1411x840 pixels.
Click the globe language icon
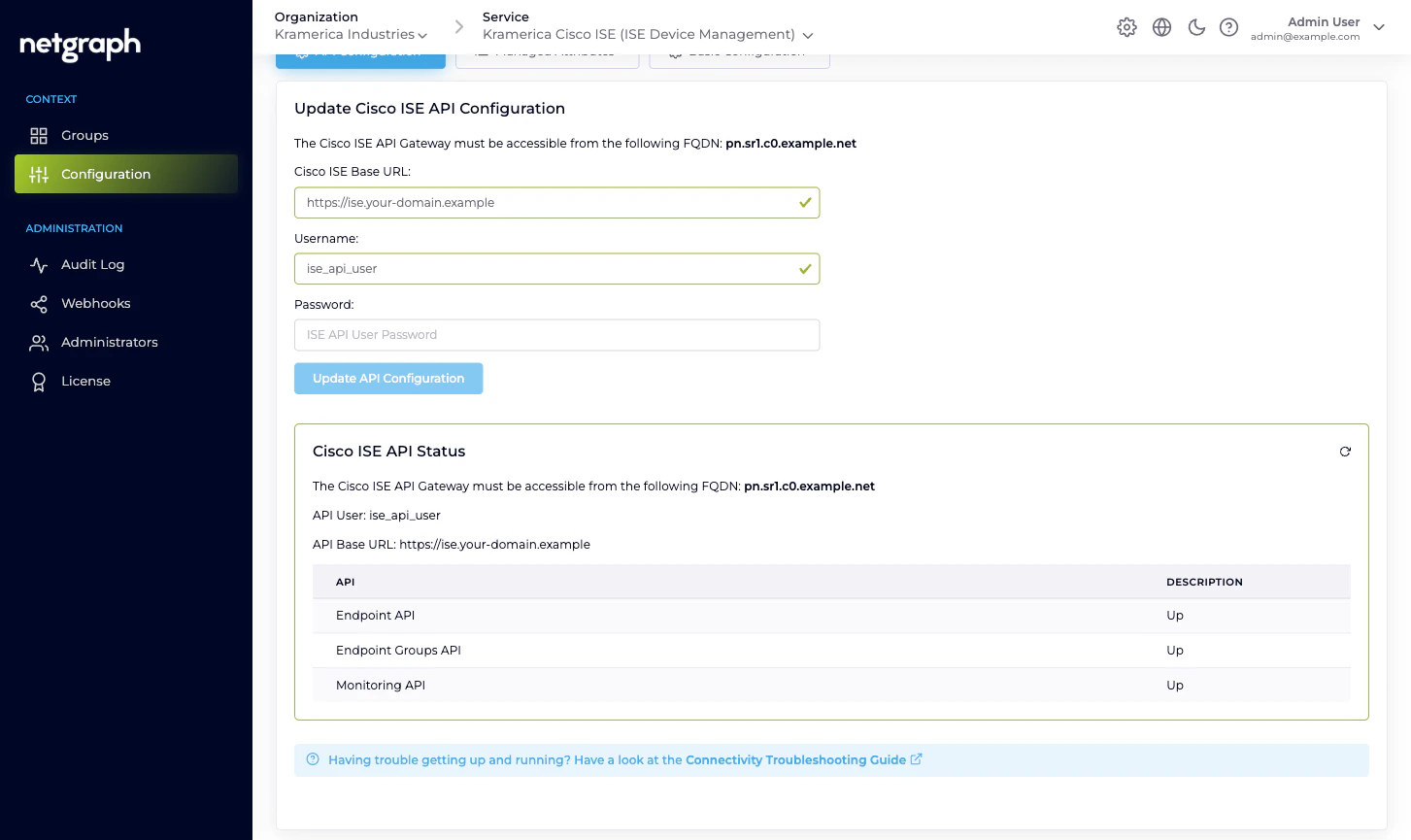pos(1161,27)
